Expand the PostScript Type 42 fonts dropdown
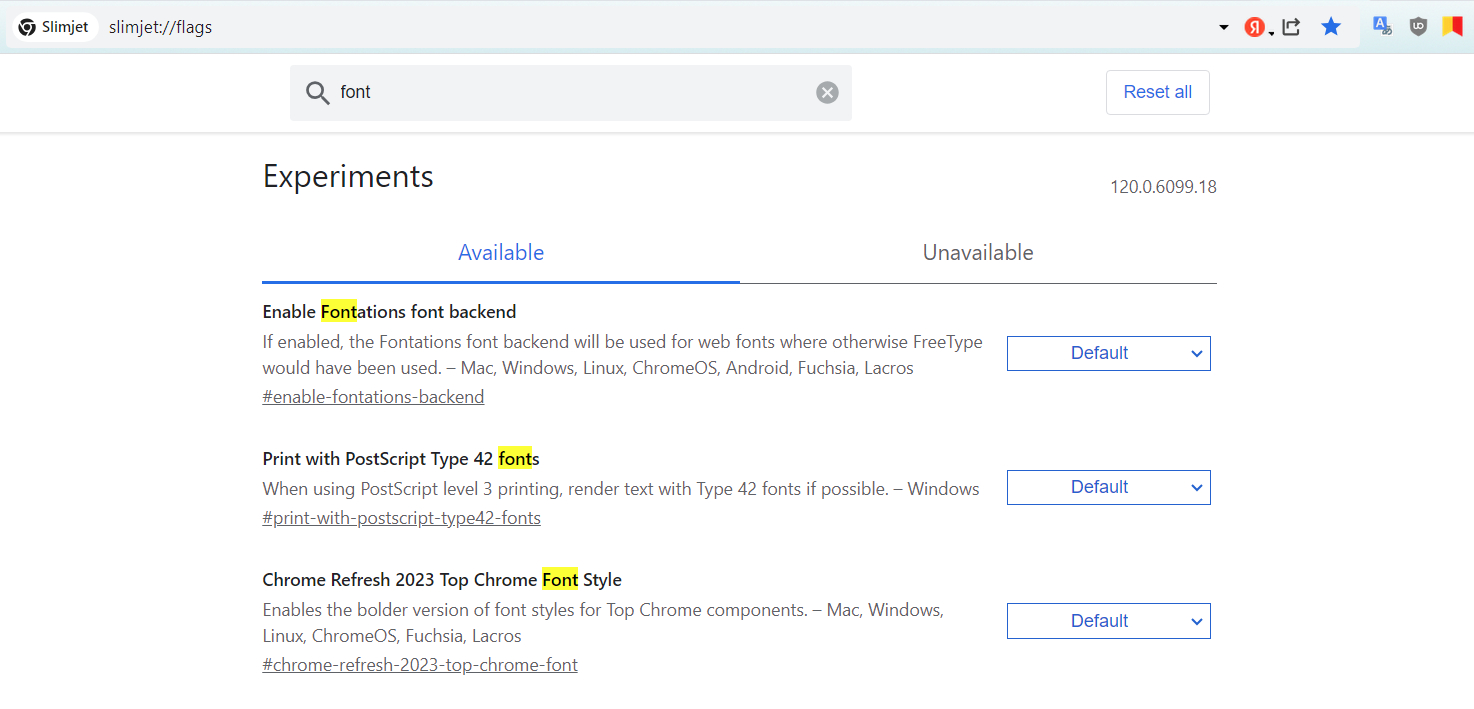 pos(1108,488)
